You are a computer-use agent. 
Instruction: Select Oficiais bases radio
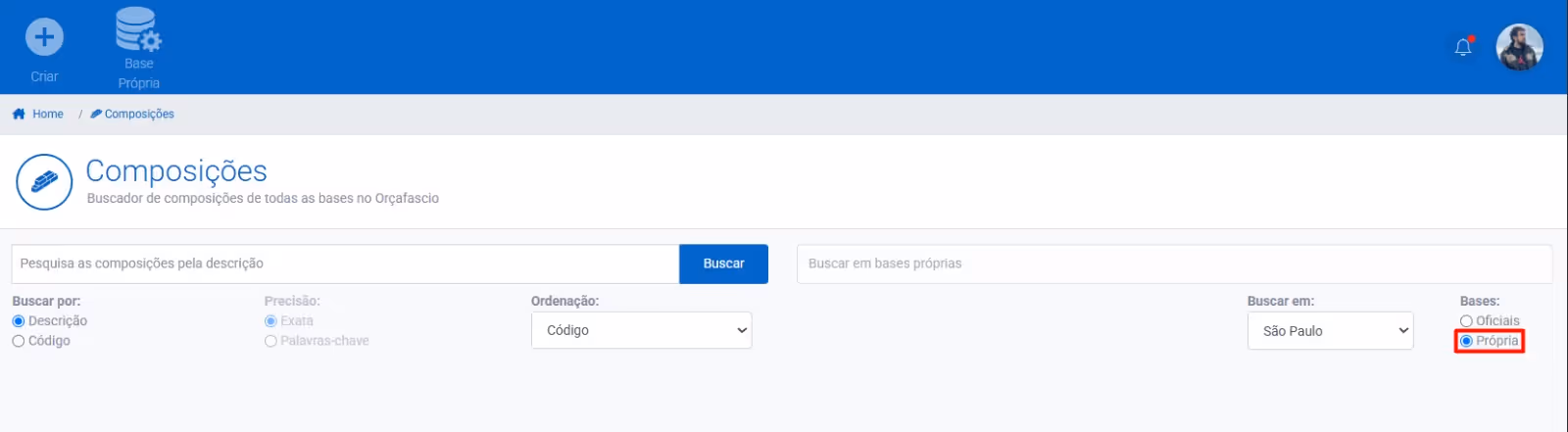click(x=1466, y=321)
